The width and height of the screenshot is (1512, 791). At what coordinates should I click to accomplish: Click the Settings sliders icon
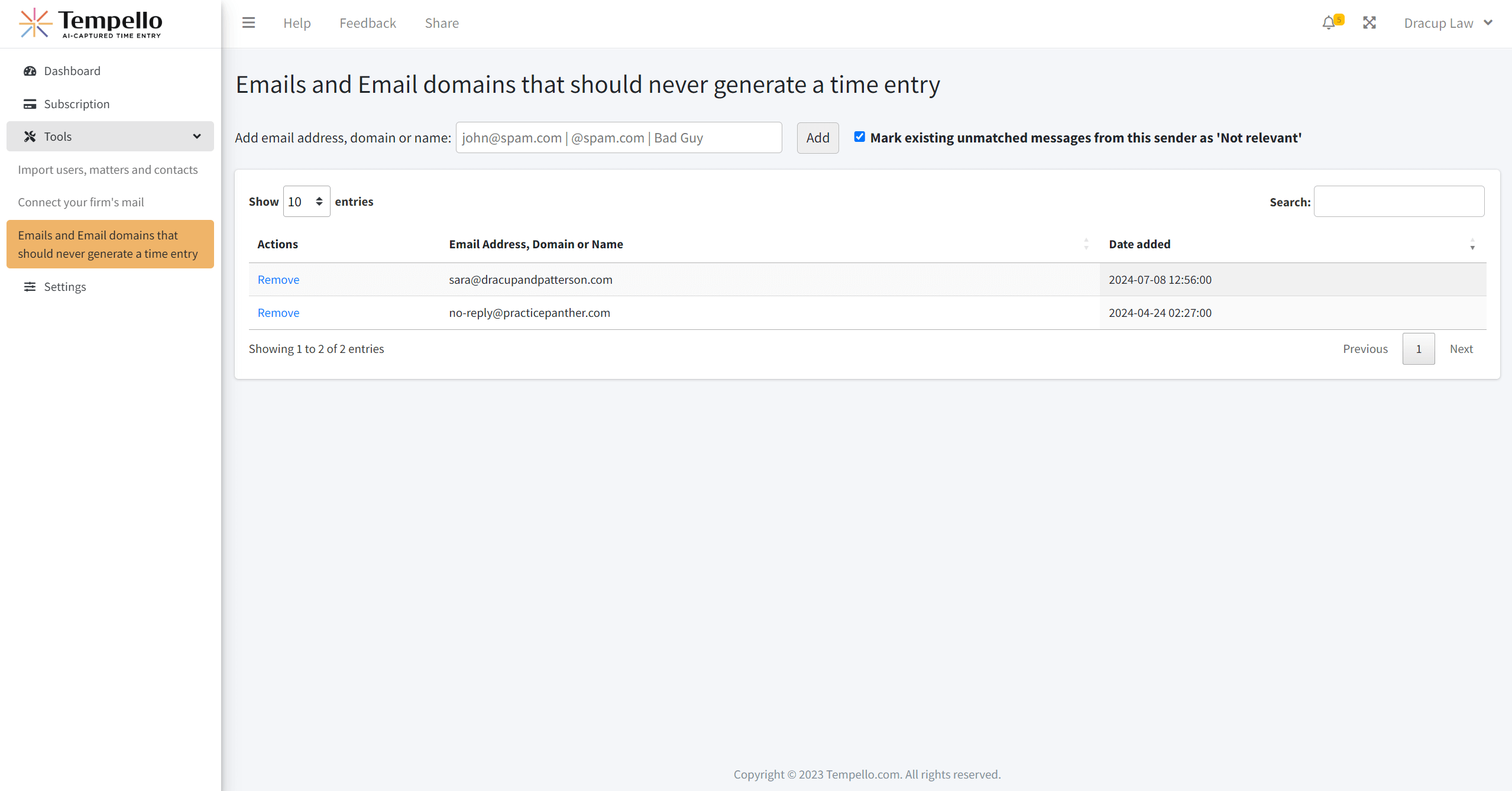30,287
